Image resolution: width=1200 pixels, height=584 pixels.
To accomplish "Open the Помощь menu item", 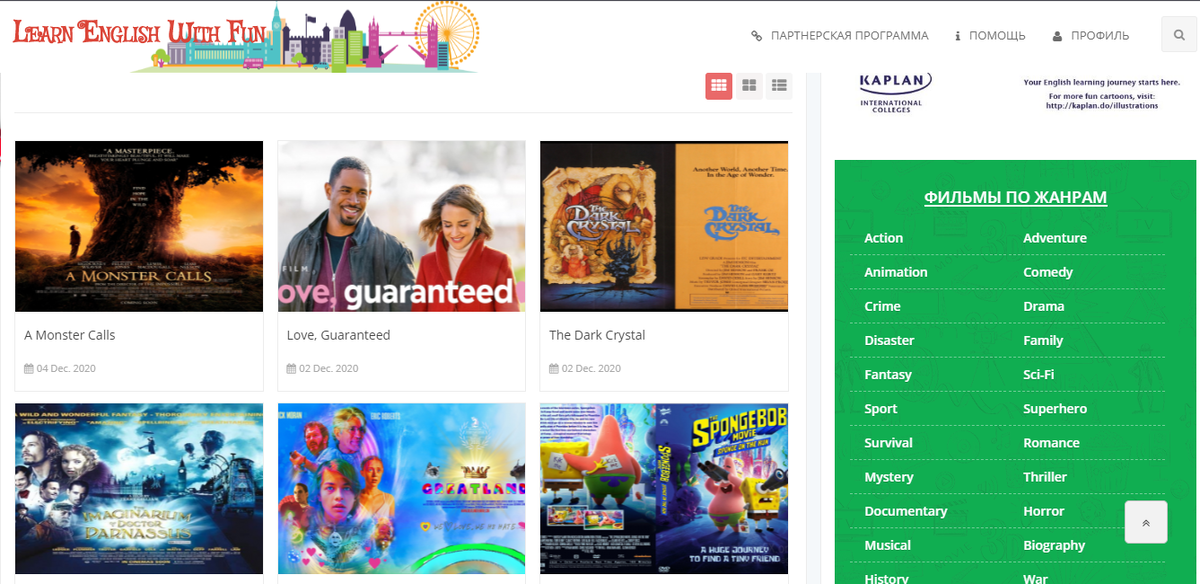I will click(x=990, y=36).
